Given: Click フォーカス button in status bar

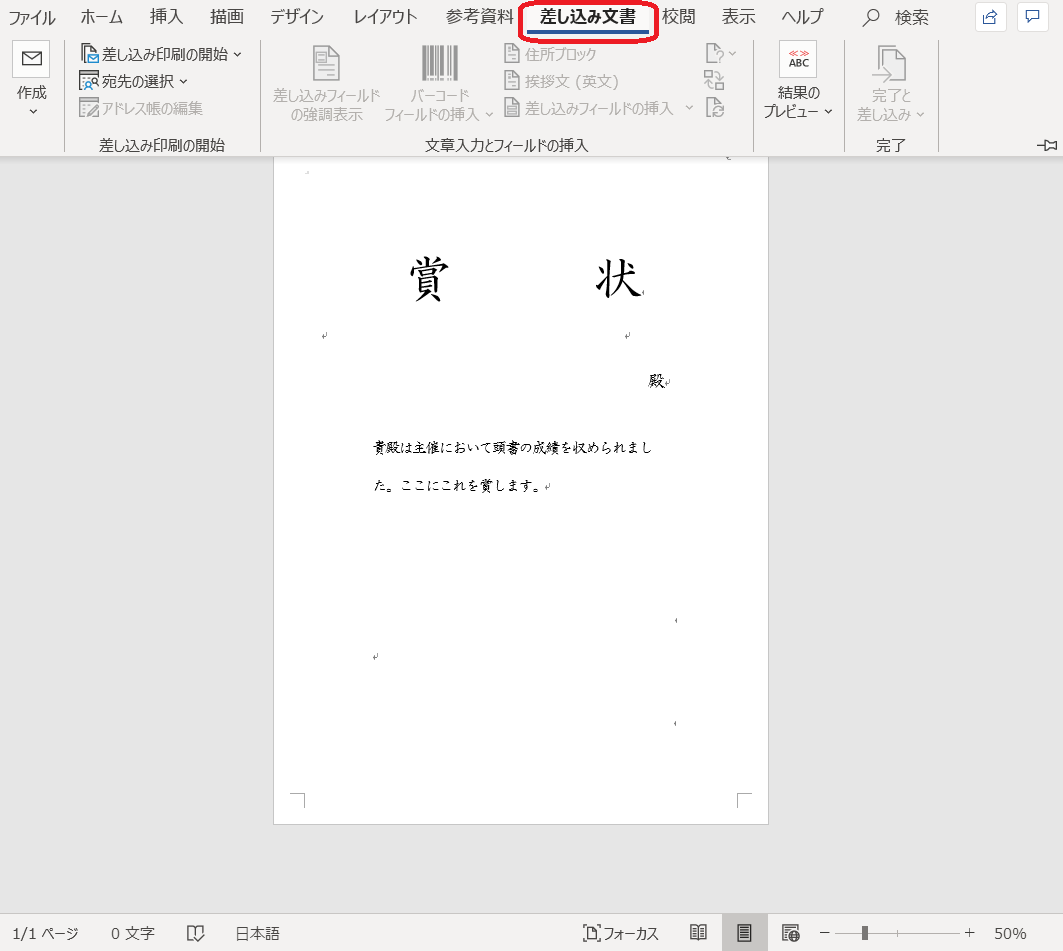Looking at the screenshot, I should pos(621,933).
